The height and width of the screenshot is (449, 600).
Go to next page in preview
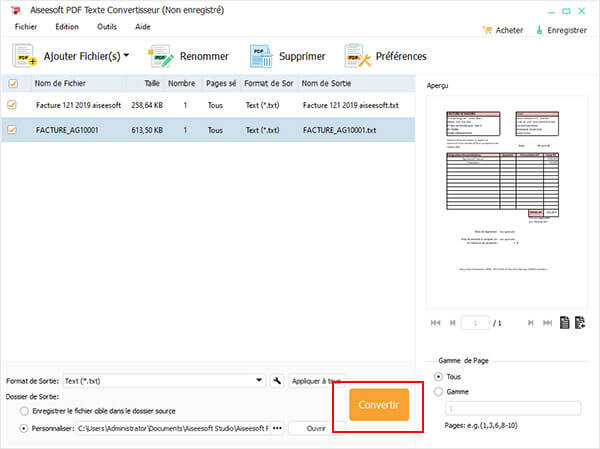pos(531,323)
